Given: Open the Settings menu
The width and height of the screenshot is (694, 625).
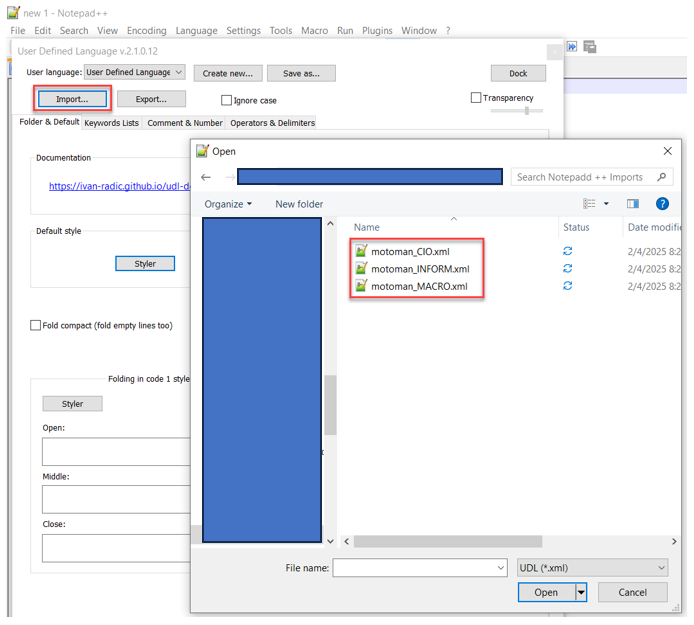Looking at the screenshot, I should tap(243, 31).
